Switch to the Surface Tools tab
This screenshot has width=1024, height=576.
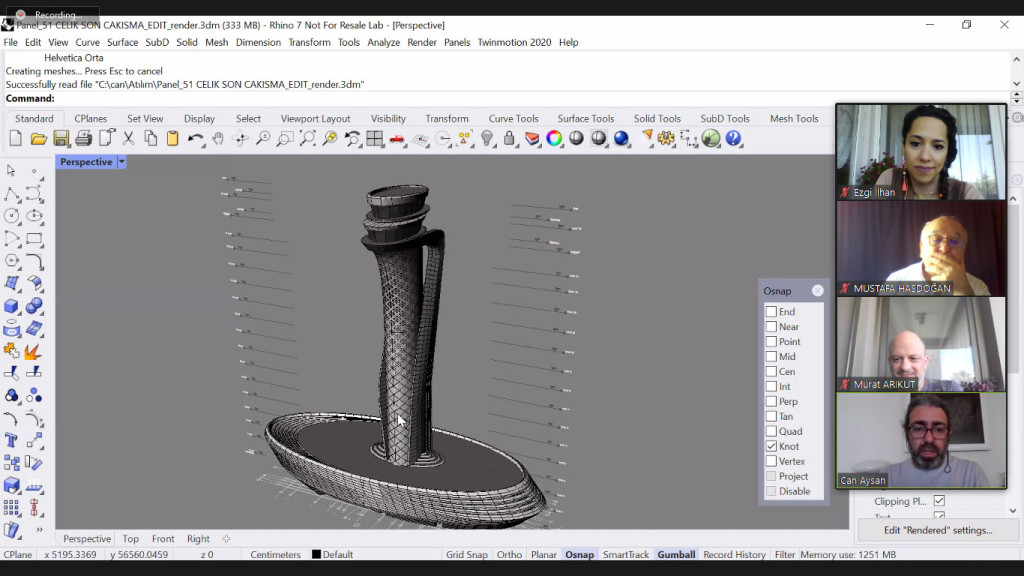pos(585,119)
